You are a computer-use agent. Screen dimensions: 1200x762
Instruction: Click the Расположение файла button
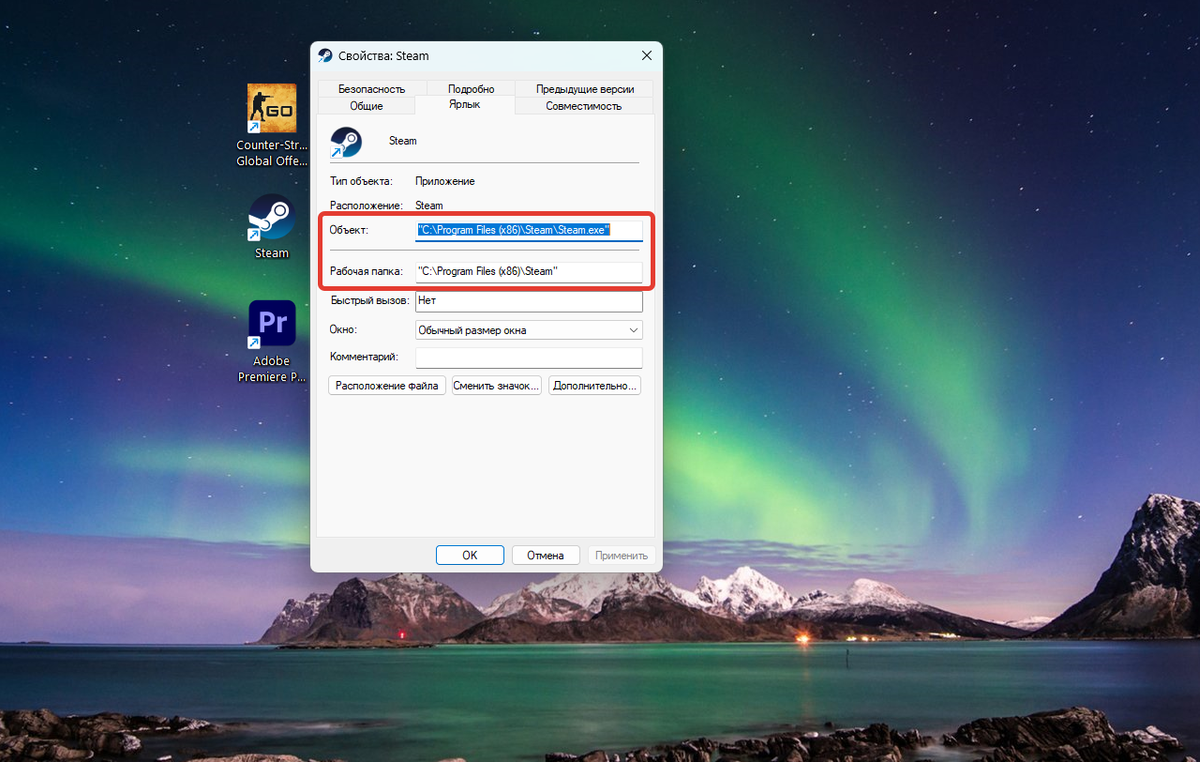pos(387,385)
